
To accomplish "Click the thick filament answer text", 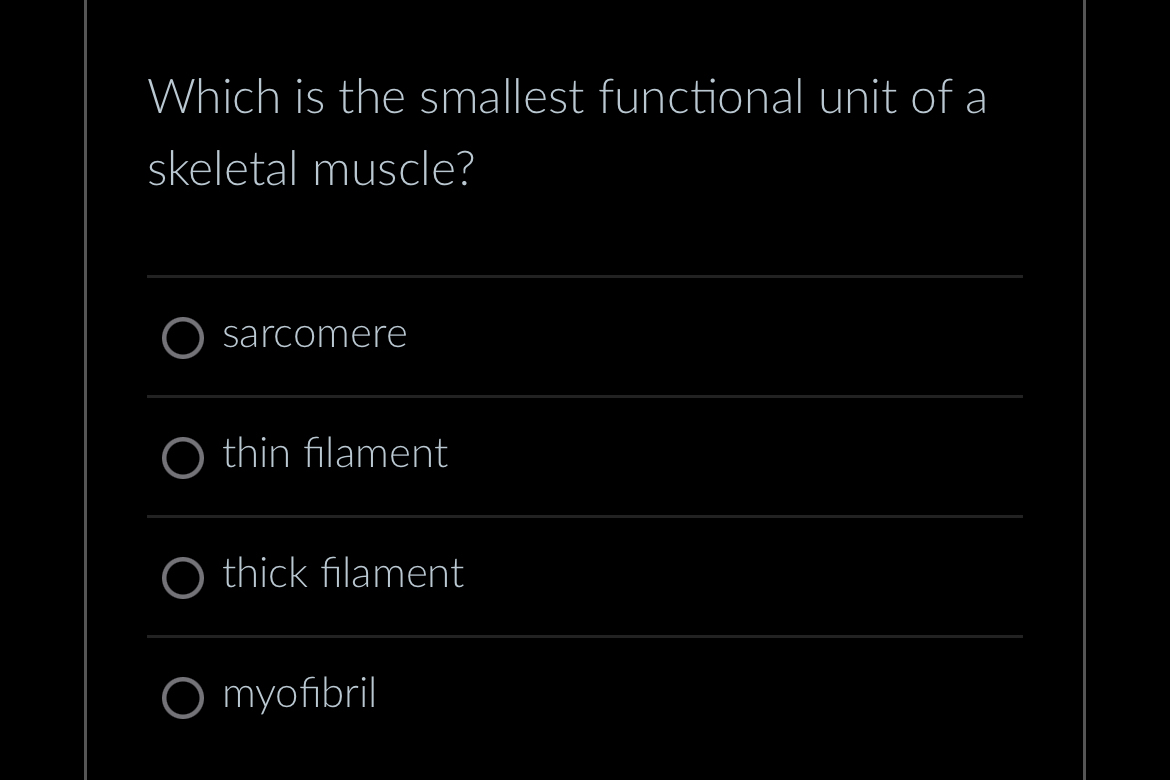I will (342, 574).
